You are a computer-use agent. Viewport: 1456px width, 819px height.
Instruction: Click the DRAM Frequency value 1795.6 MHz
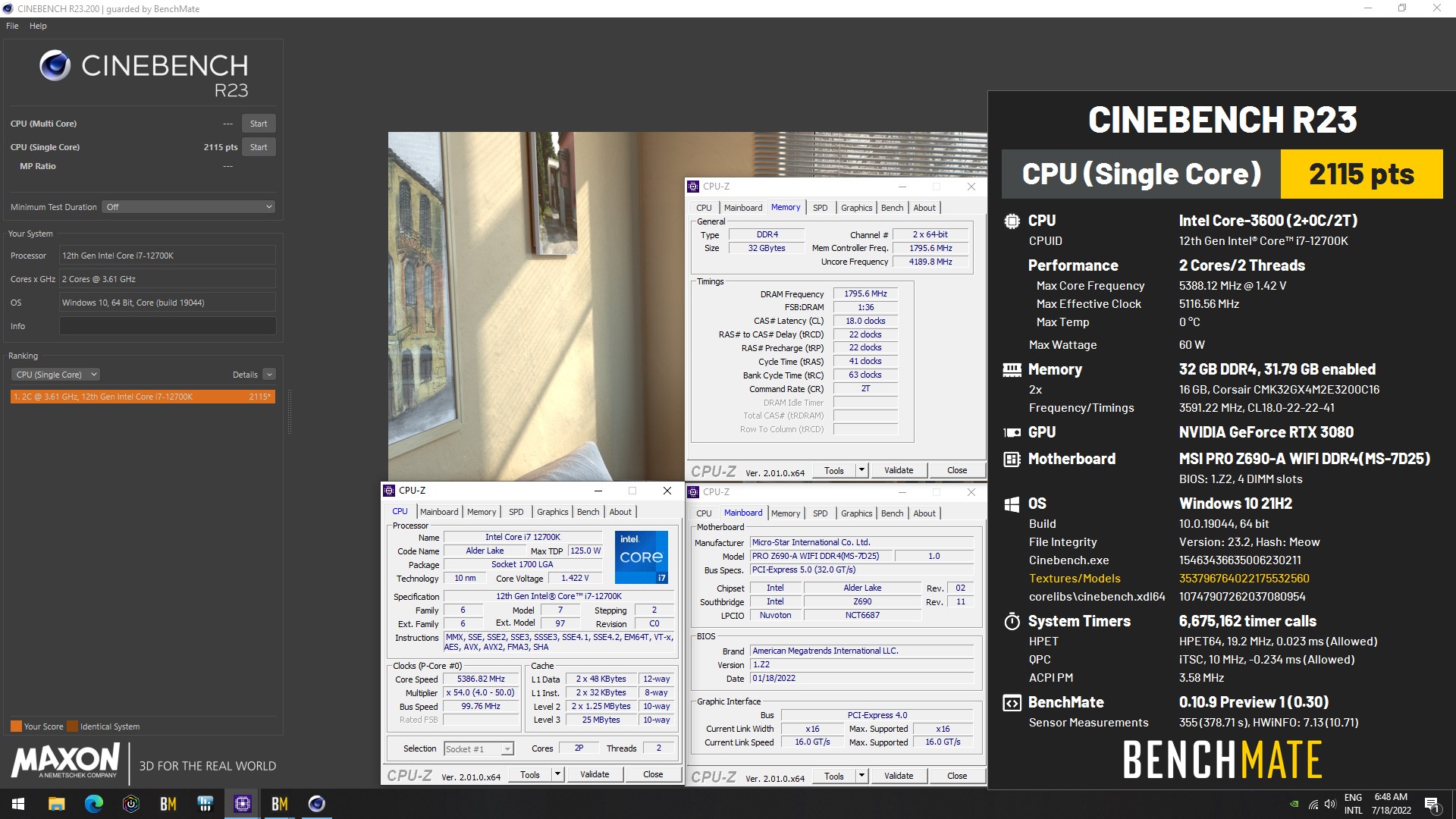tap(865, 293)
